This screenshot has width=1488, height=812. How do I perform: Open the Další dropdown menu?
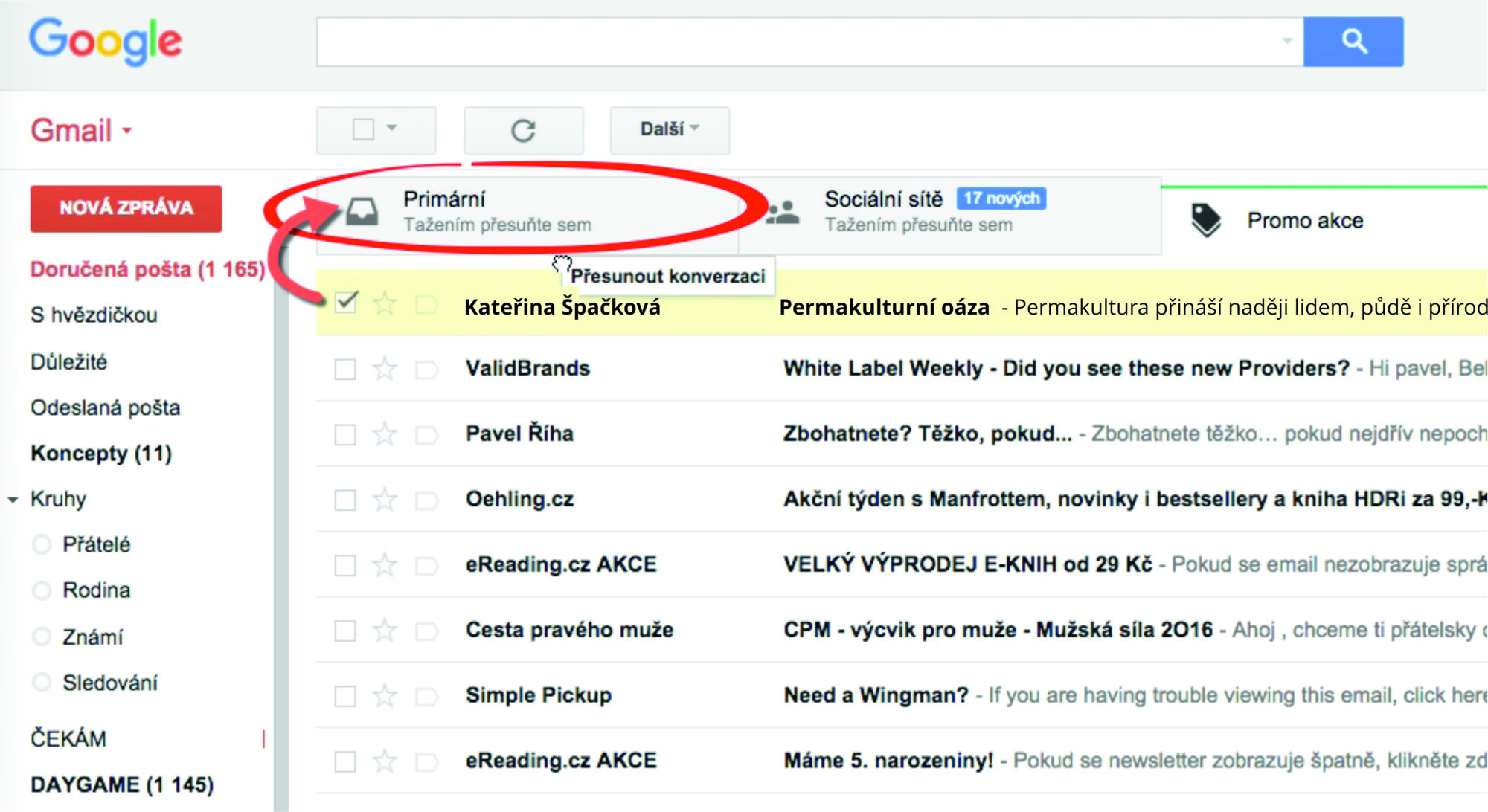[670, 130]
